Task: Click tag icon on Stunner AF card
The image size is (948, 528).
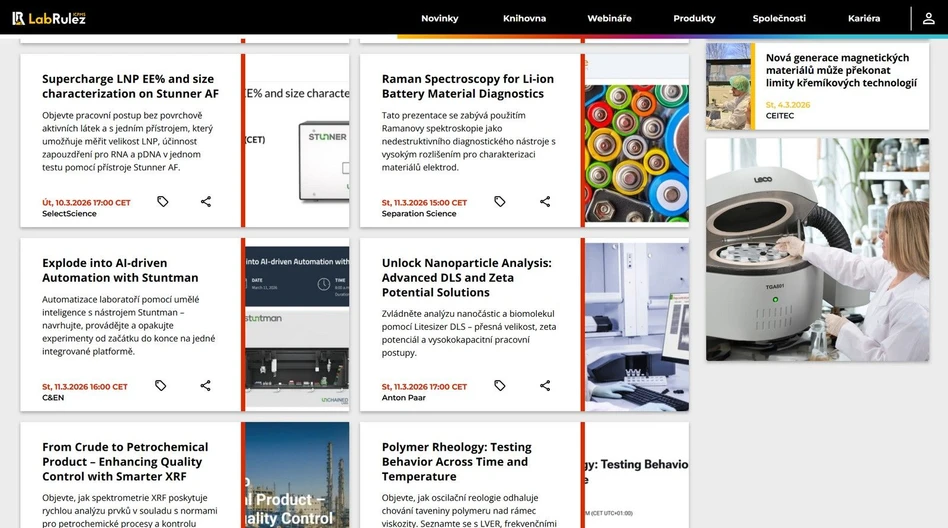Action: click(x=163, y=202)
